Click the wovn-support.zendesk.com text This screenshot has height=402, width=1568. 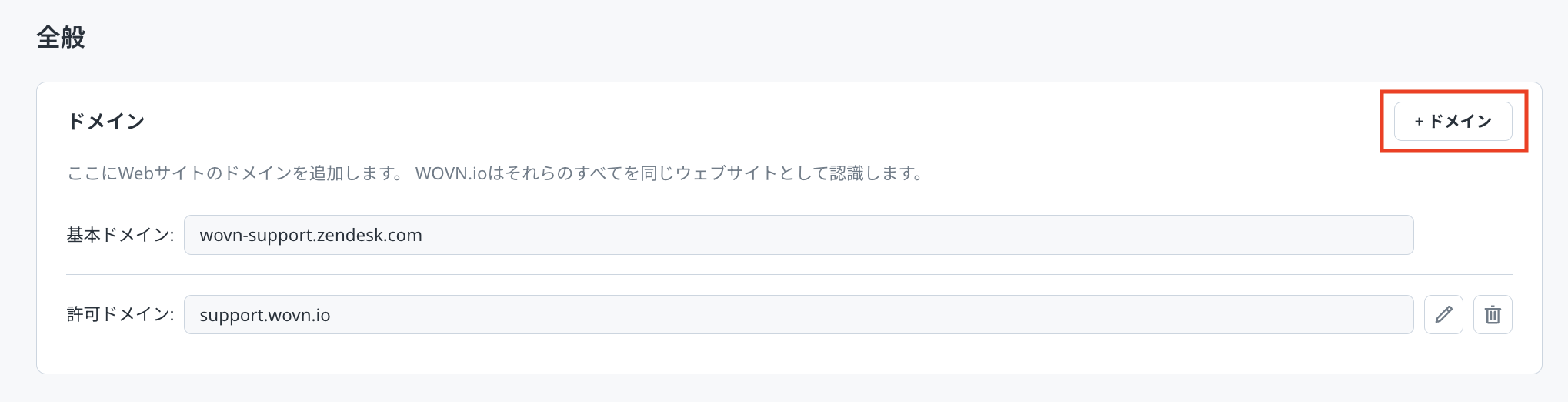pyautogui.click(x=311, y=235)
